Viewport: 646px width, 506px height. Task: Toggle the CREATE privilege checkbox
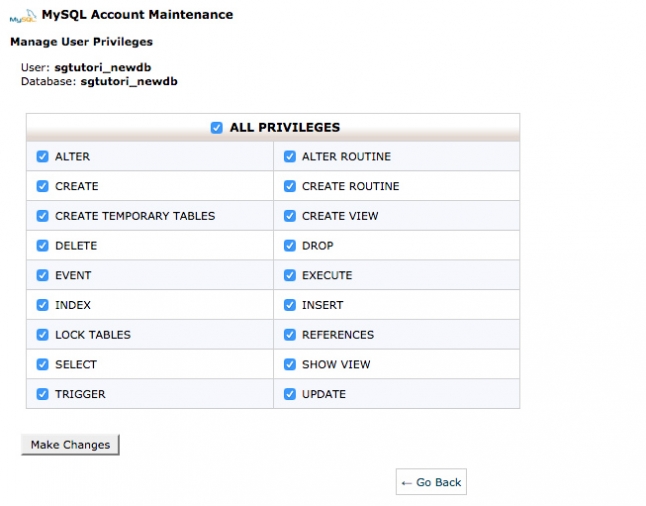42,186
